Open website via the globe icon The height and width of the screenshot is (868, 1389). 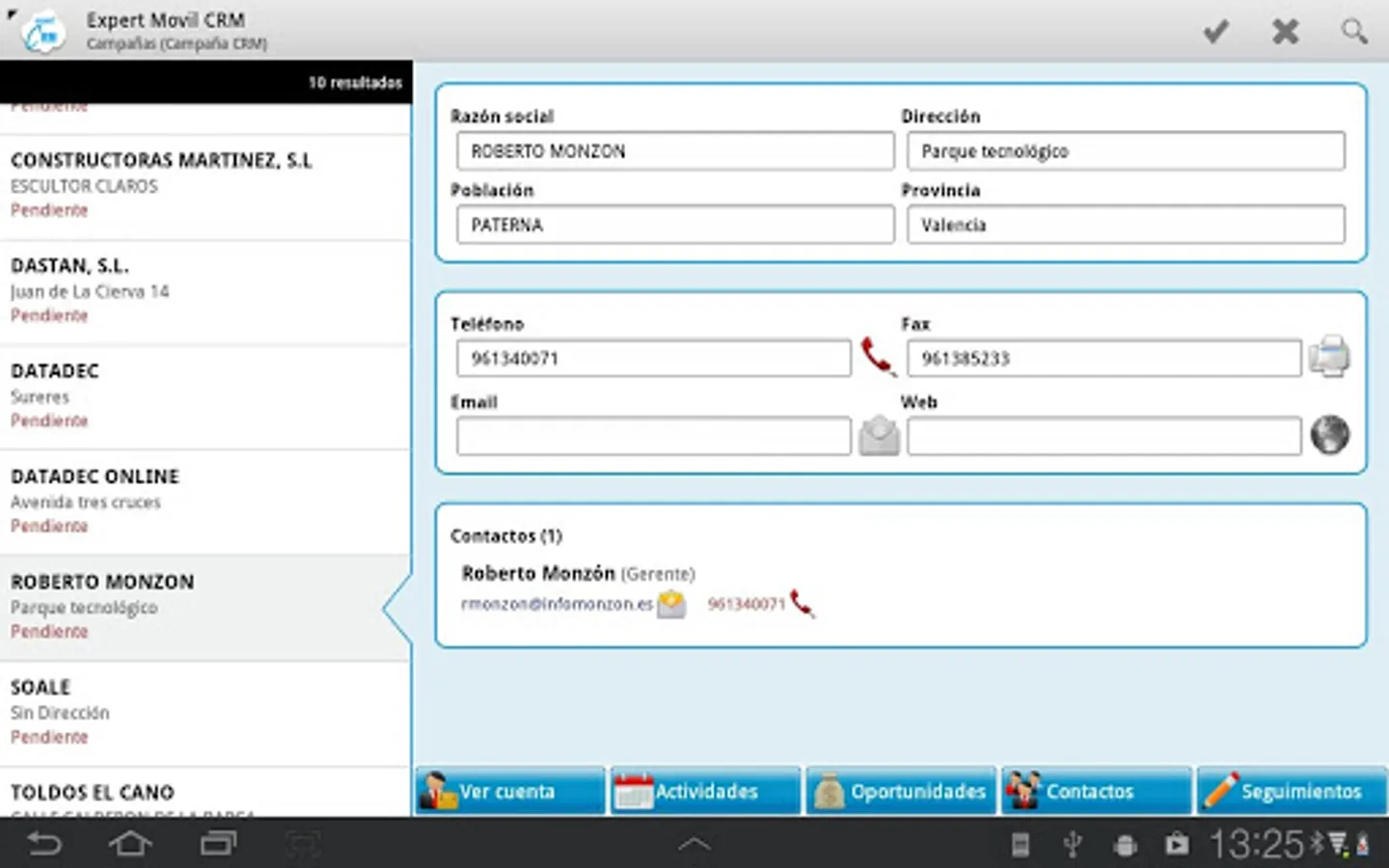click(1329, 435)
